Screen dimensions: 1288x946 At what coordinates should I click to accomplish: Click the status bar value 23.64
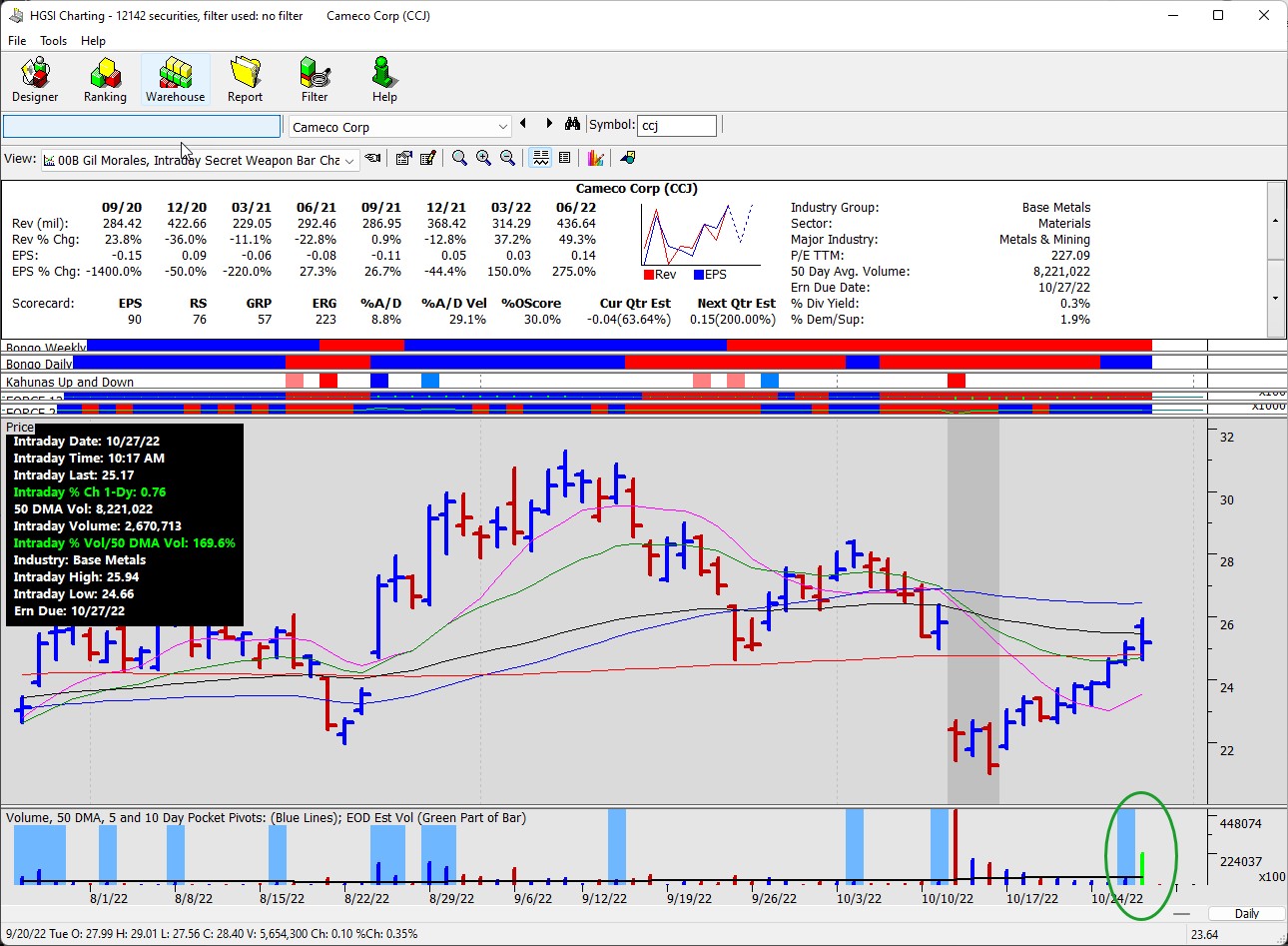pos(1205,934)
